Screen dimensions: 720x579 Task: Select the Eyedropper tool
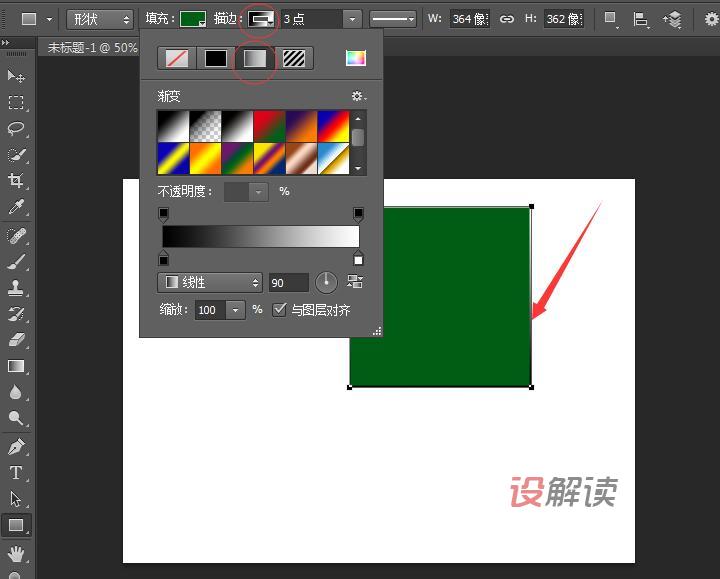pos(16,207)
